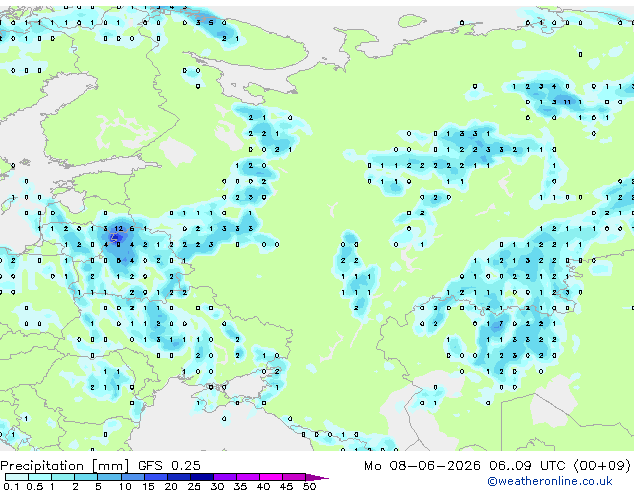This screenshot has height=490, width=634.
Task: Click legend scale label "40"
Action: [263, 486]
